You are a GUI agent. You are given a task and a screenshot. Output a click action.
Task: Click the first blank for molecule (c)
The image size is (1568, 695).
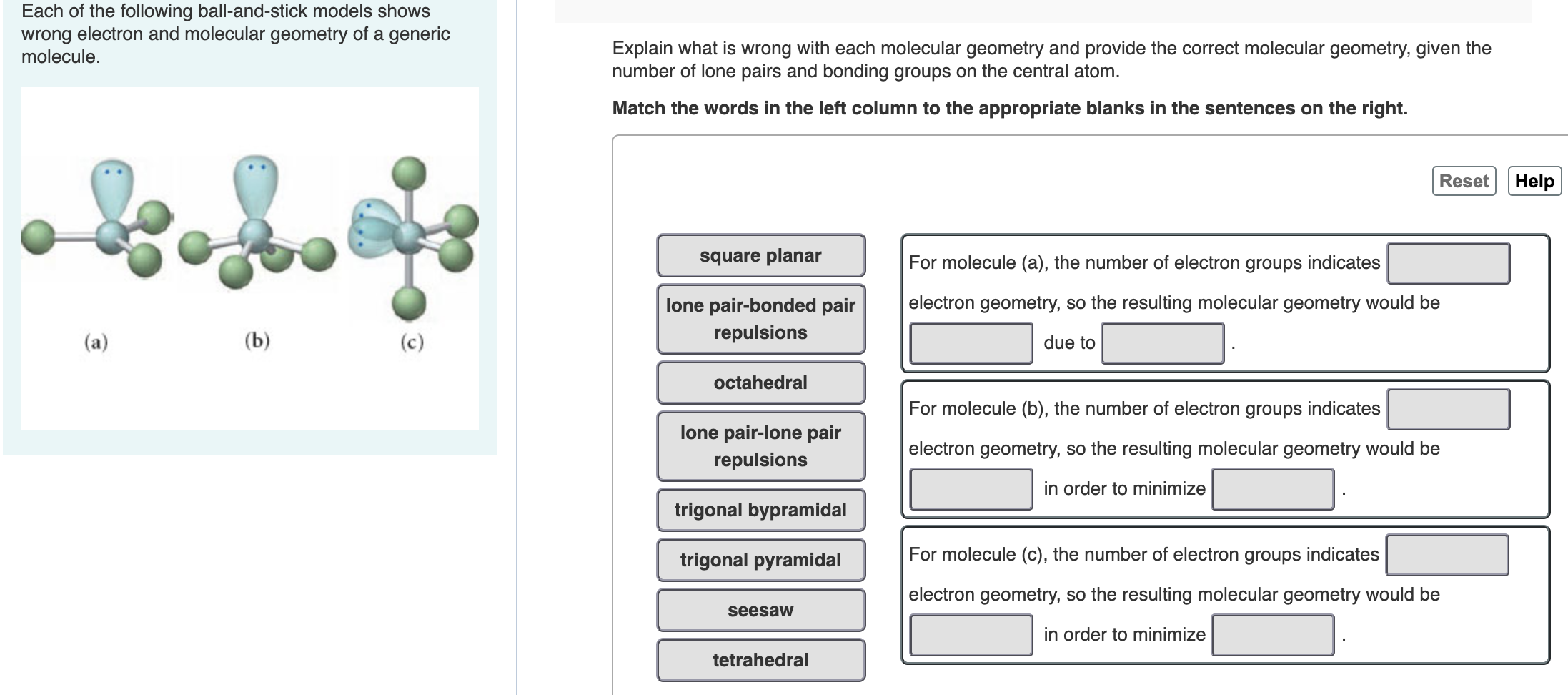[1449, 553]
